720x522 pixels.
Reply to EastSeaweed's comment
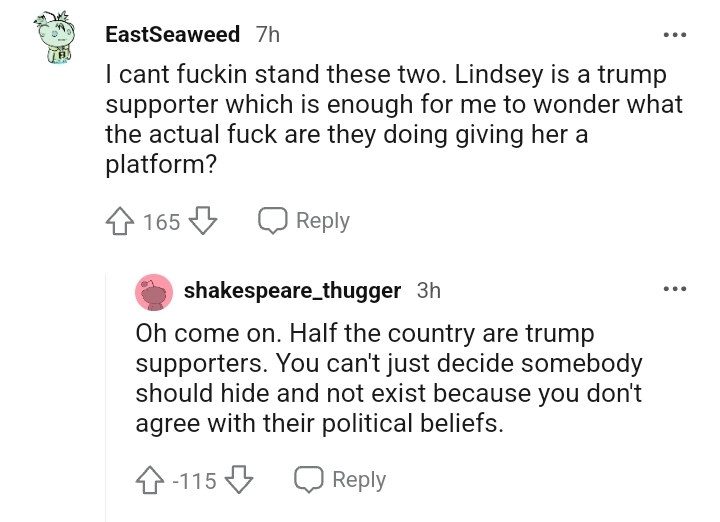point(304,221)
